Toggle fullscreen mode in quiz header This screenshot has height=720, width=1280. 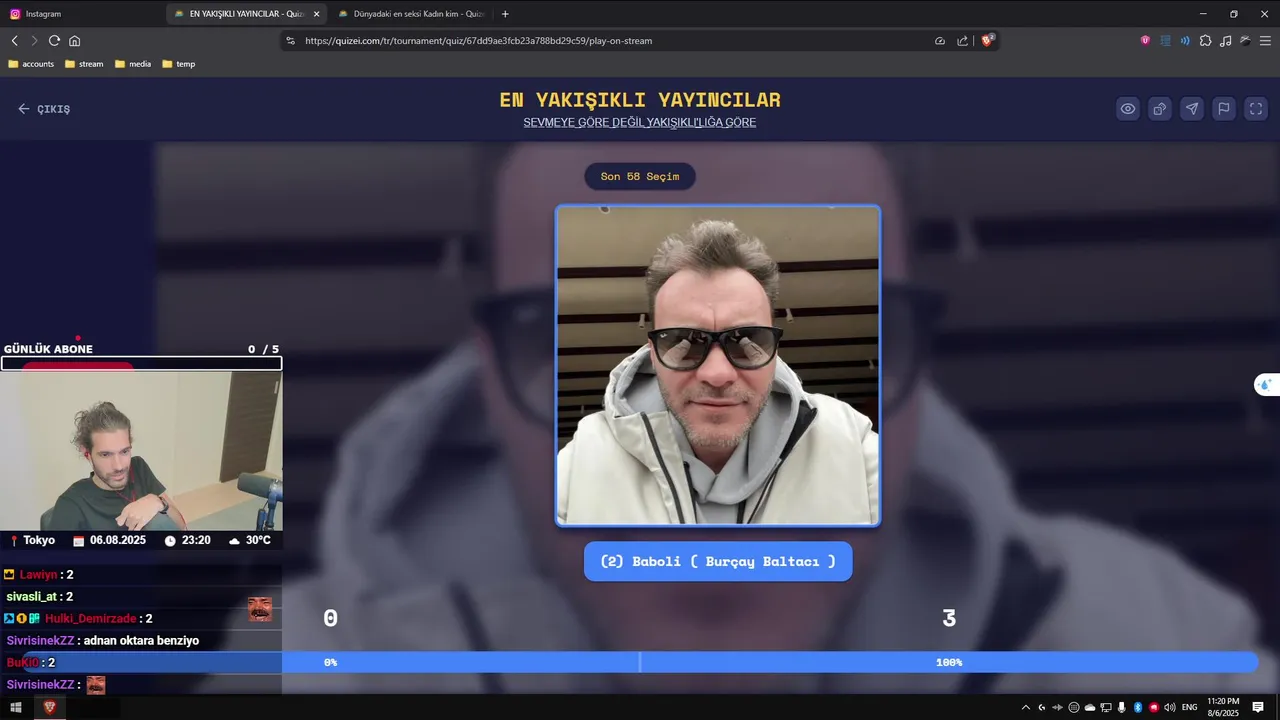pos(1256,109)
